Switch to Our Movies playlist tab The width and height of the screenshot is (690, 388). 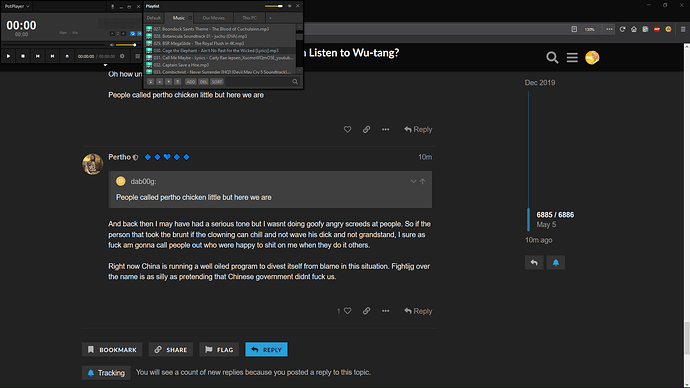(213, 18)
